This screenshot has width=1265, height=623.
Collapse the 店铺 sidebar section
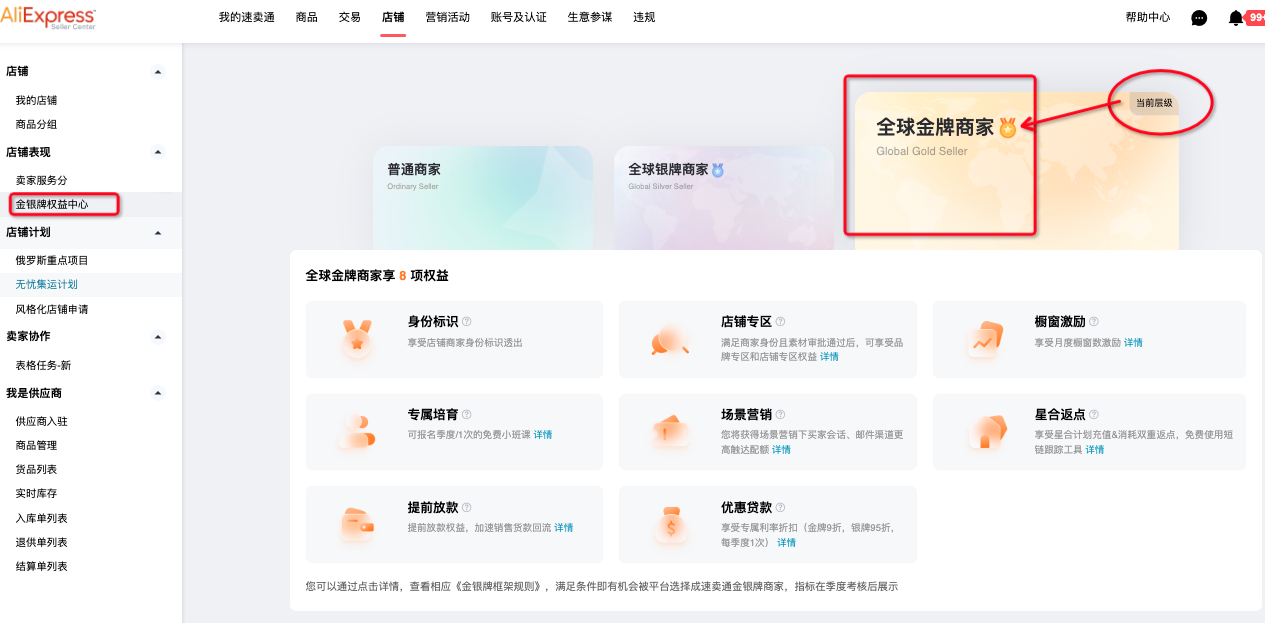(x=157, y=72)
